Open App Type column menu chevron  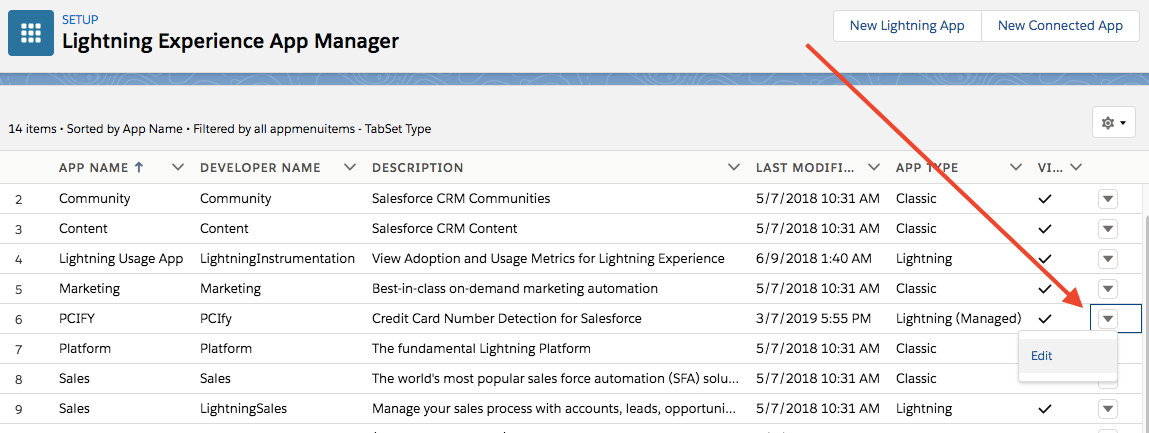pyautogui.click(x=1016, y=168)
